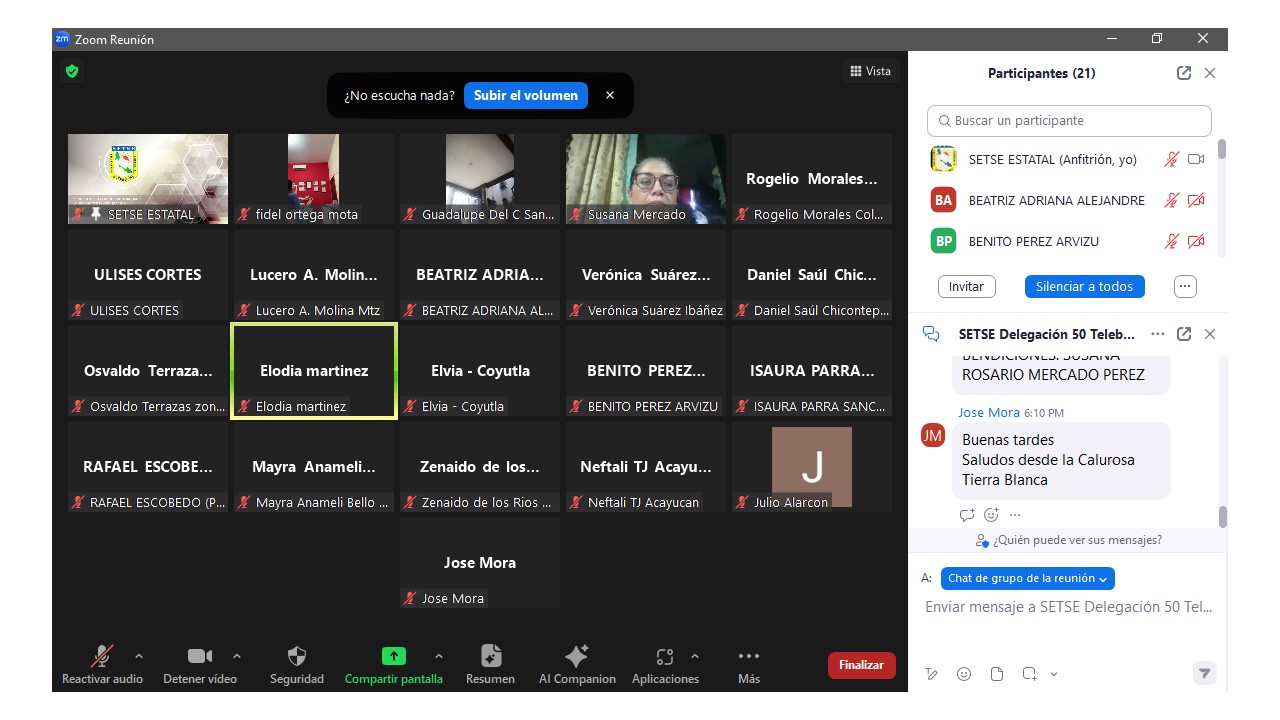The height and width of the screenshot is (720, 1280).
Task: Open the Seguridad shield icon
Action: coord(296,657)
